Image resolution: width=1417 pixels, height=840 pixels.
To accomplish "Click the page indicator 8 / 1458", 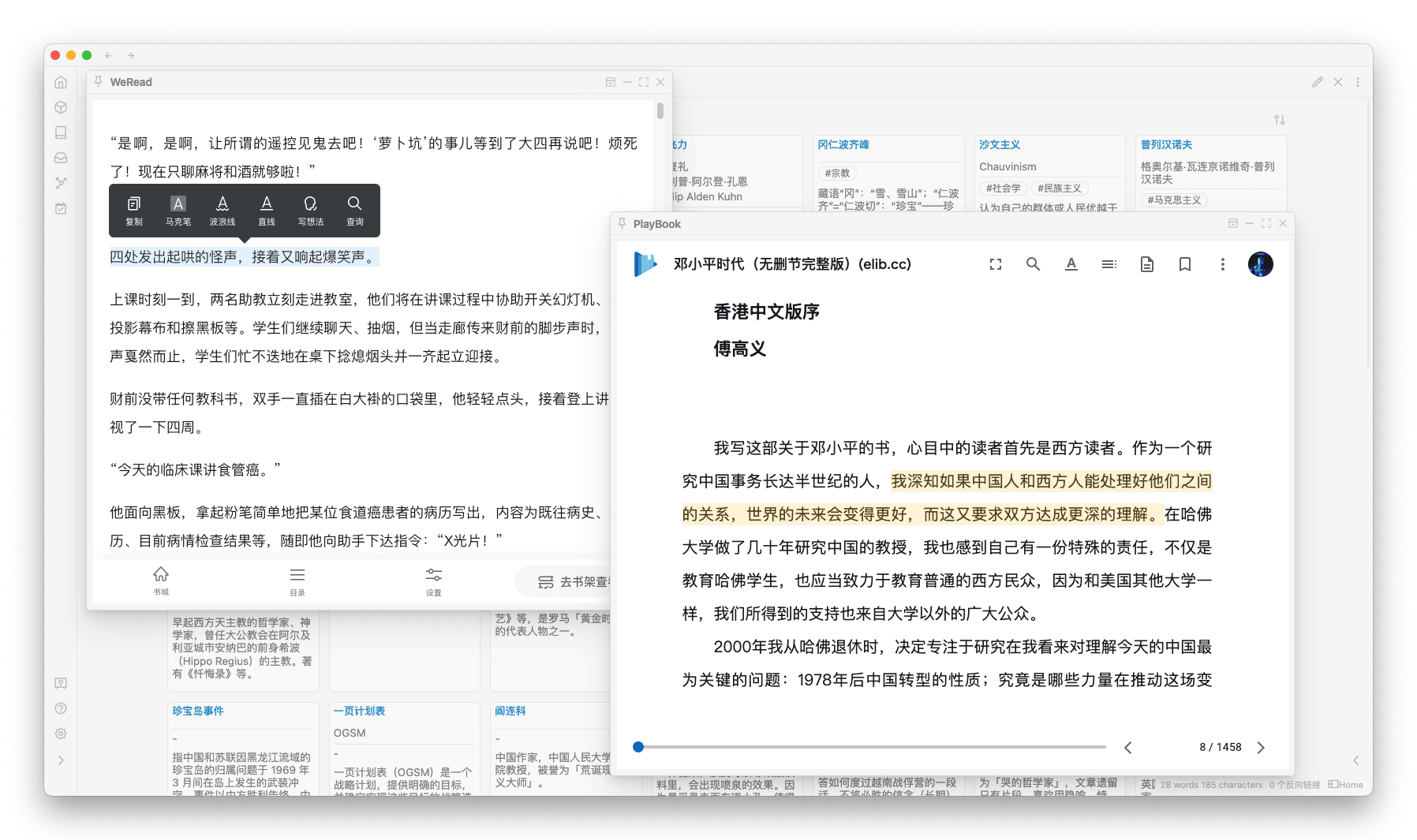I will click(1221, 747).
